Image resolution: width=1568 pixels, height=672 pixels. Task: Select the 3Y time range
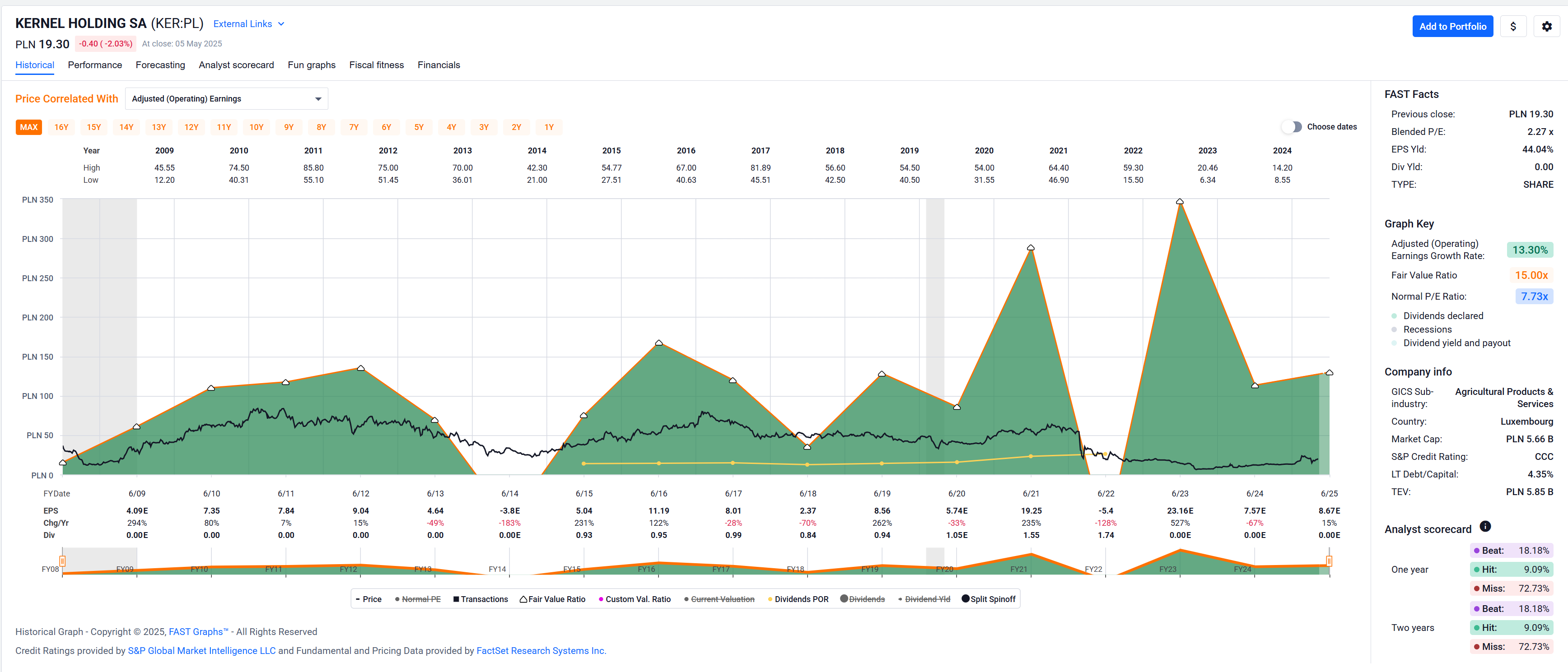click(x=484, y=127)
